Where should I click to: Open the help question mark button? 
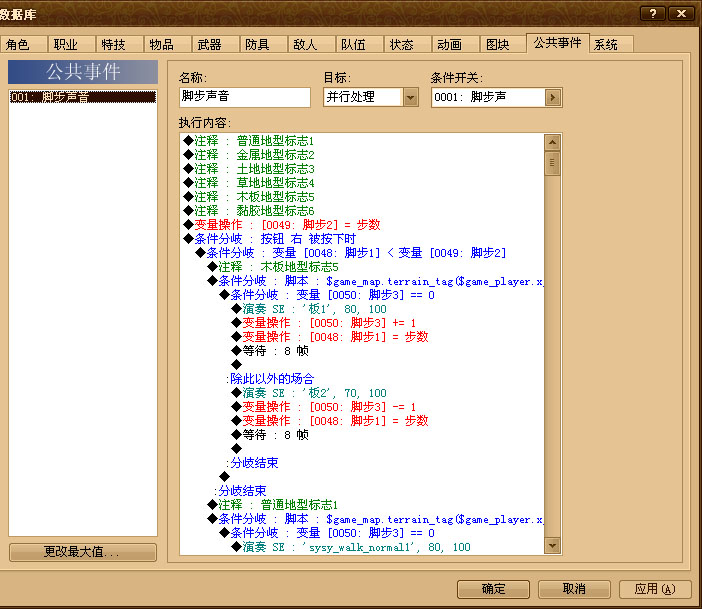[x=653, y=13]
